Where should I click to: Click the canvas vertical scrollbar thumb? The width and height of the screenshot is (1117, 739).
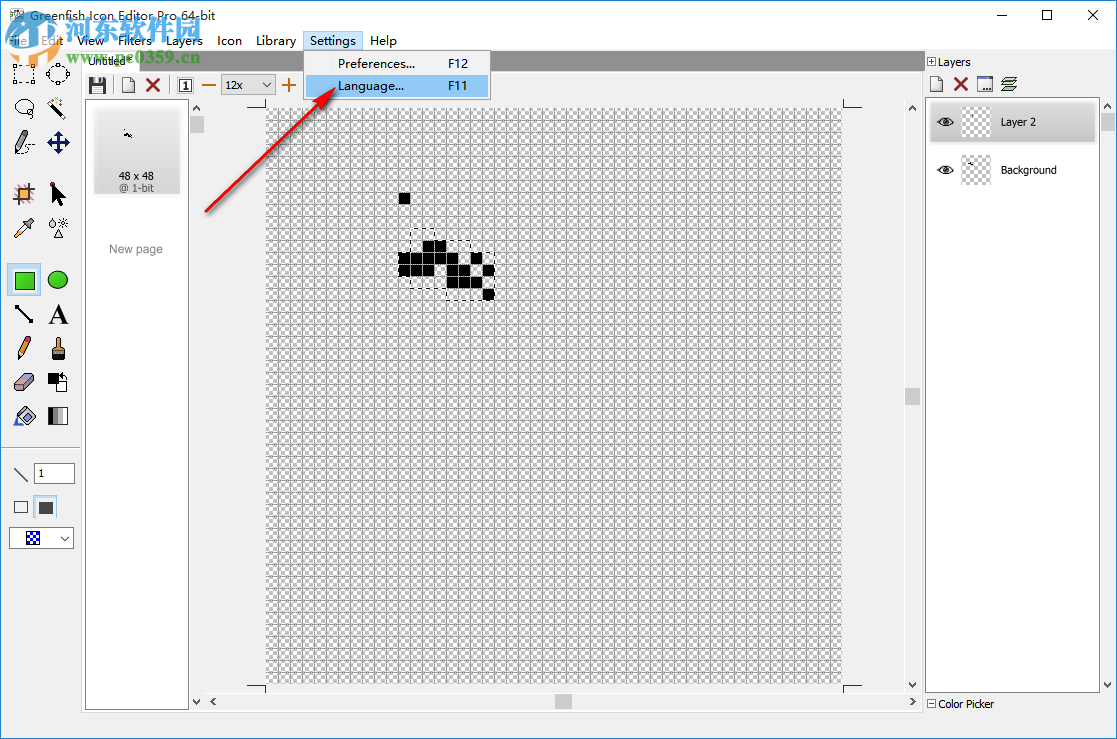point(912,396)
